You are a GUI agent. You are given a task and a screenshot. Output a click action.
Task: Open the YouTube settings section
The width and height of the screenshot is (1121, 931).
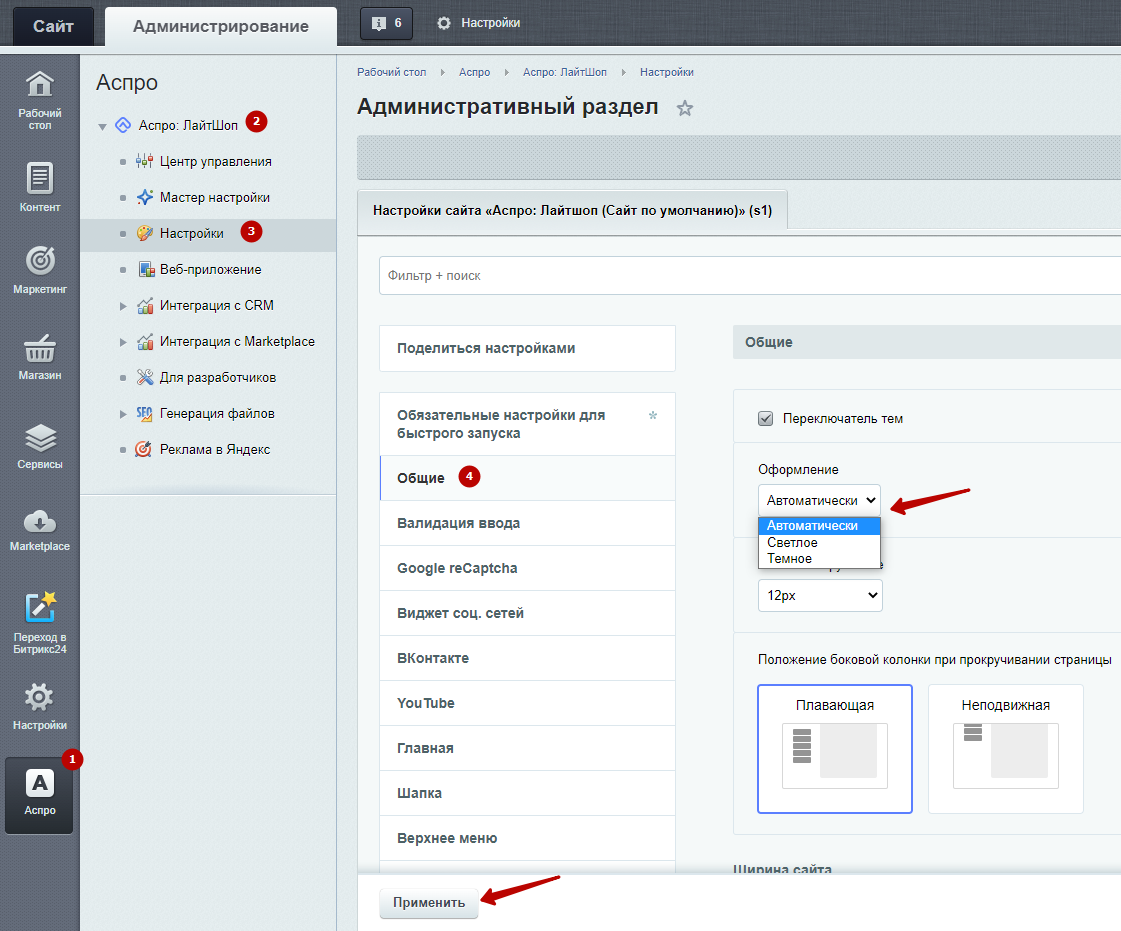pyautogui.click(x=528, y=704)
